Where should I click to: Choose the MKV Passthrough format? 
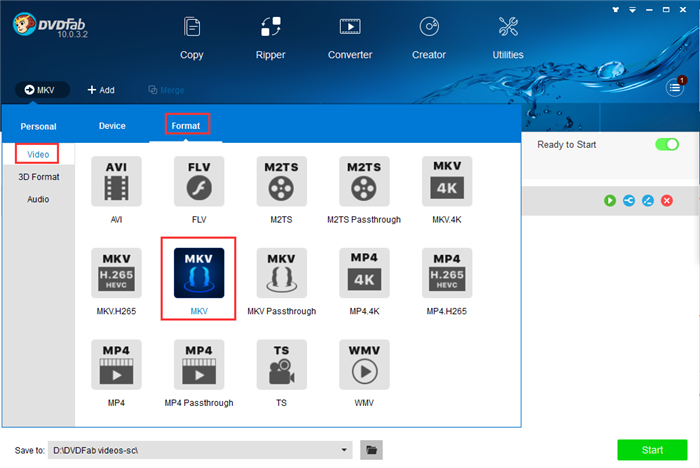(x=282, y=273)
